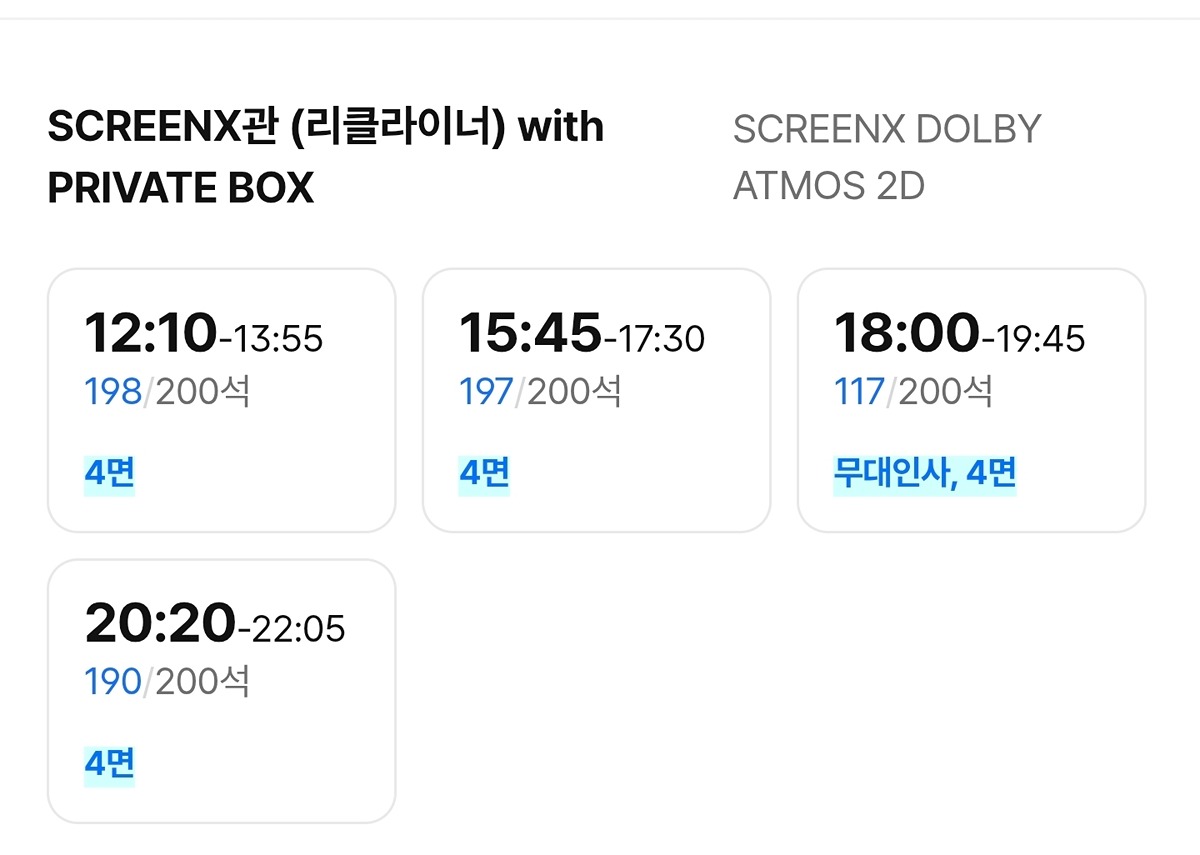Click the 4면 tag under 20:20

tap(109, 764)
